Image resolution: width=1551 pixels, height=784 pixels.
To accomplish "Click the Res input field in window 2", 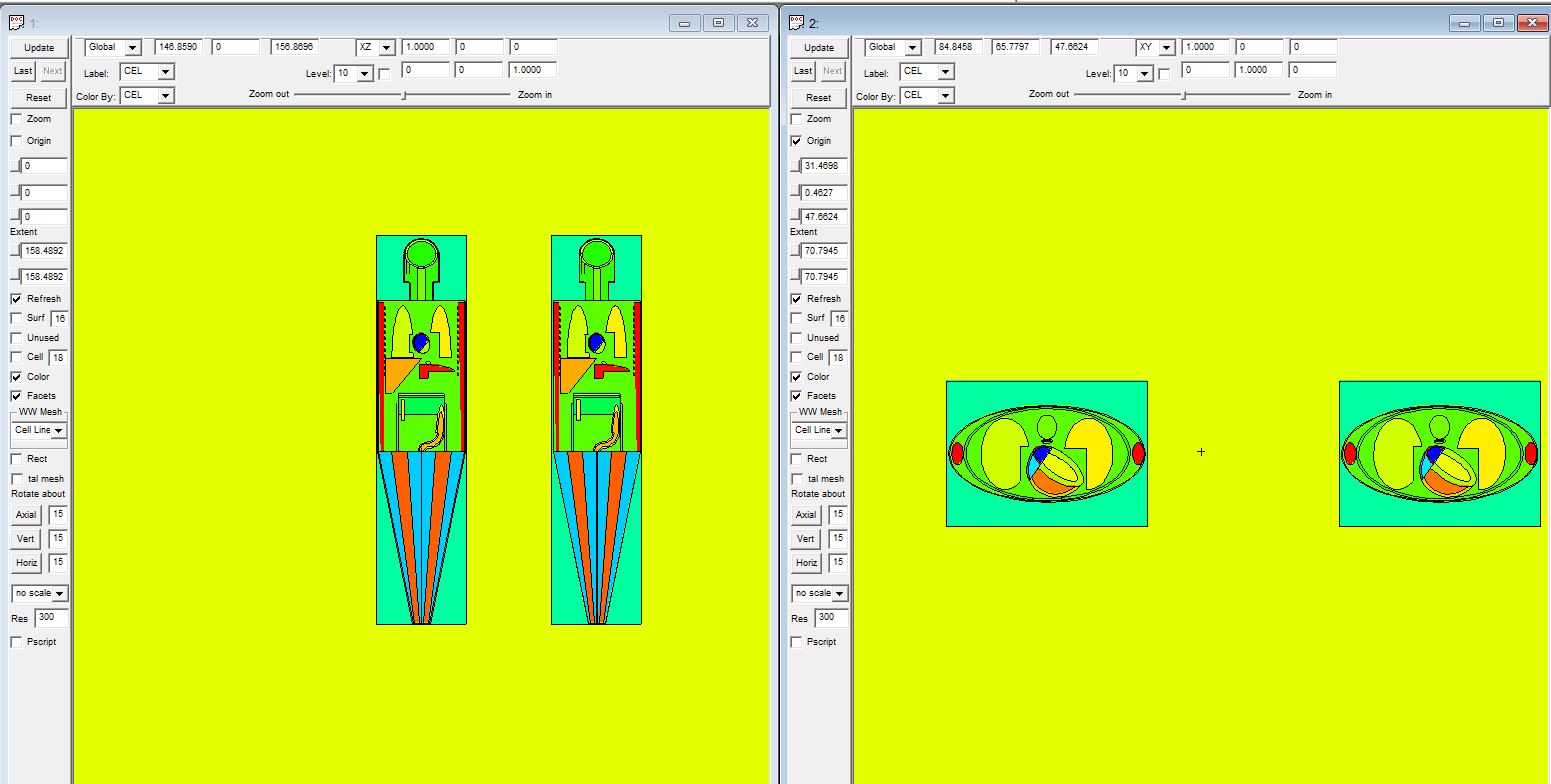I will [x=831, y=618].
